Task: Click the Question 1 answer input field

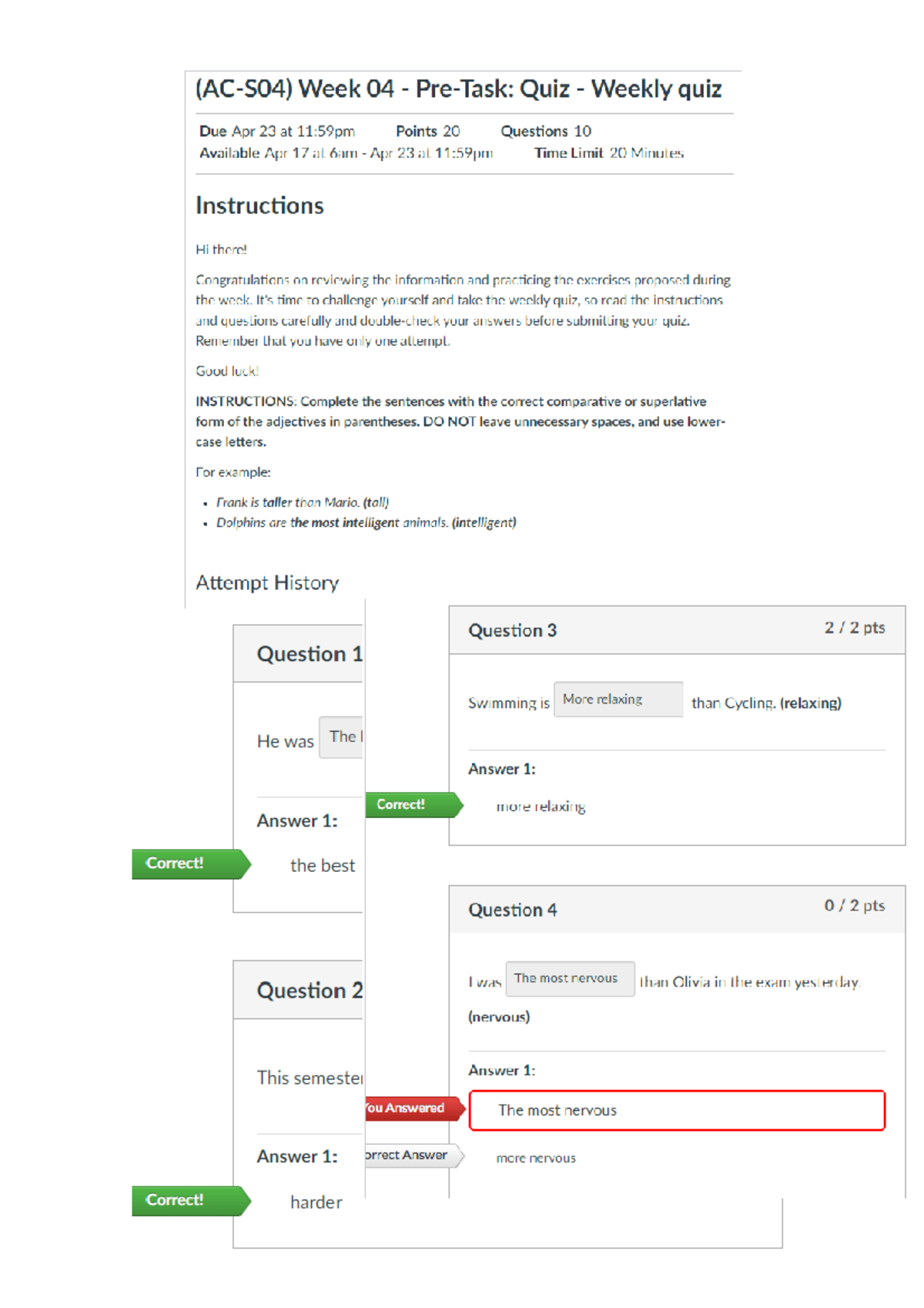Action: [341, 737]
